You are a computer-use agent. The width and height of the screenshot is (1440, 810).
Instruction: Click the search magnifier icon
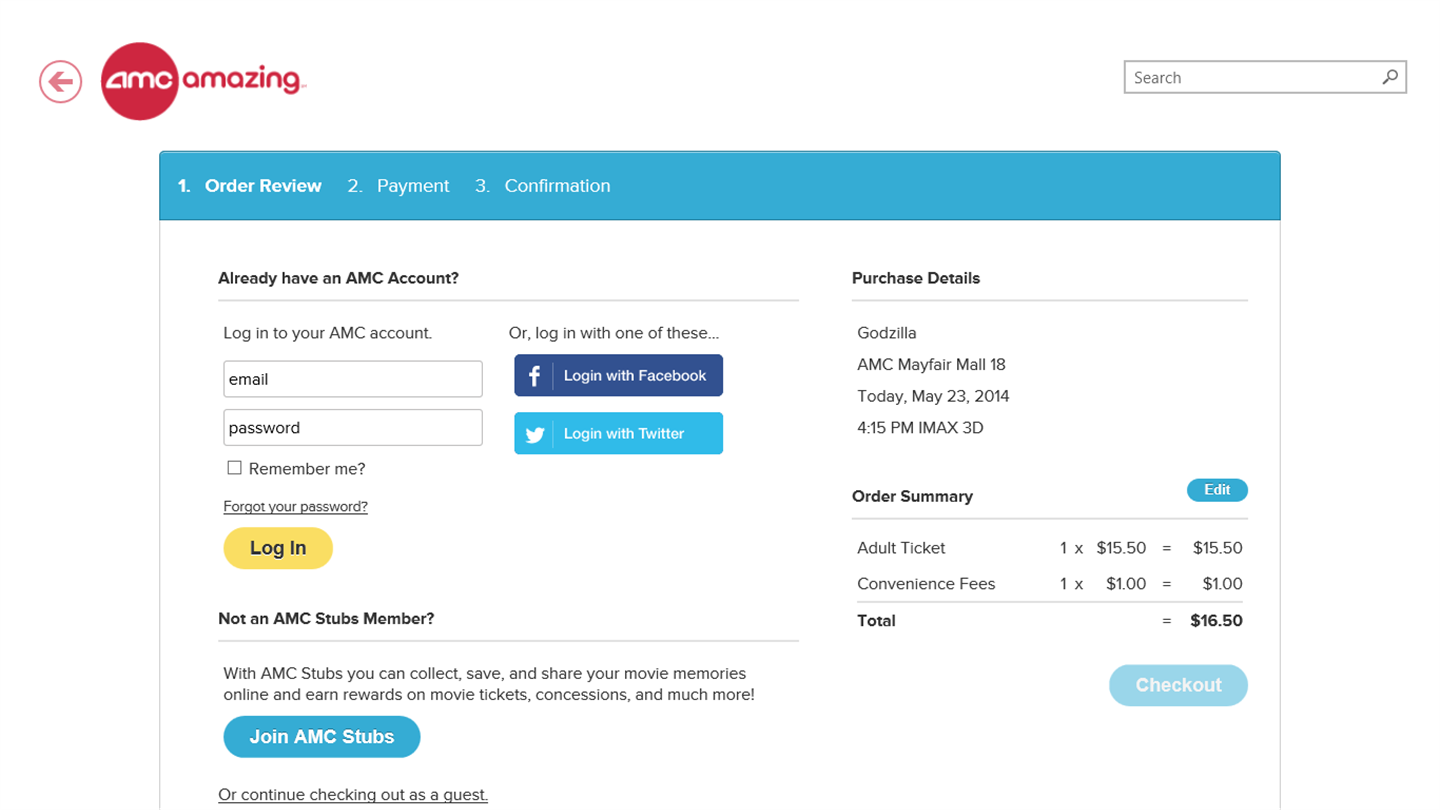(x=1390, y=77)
